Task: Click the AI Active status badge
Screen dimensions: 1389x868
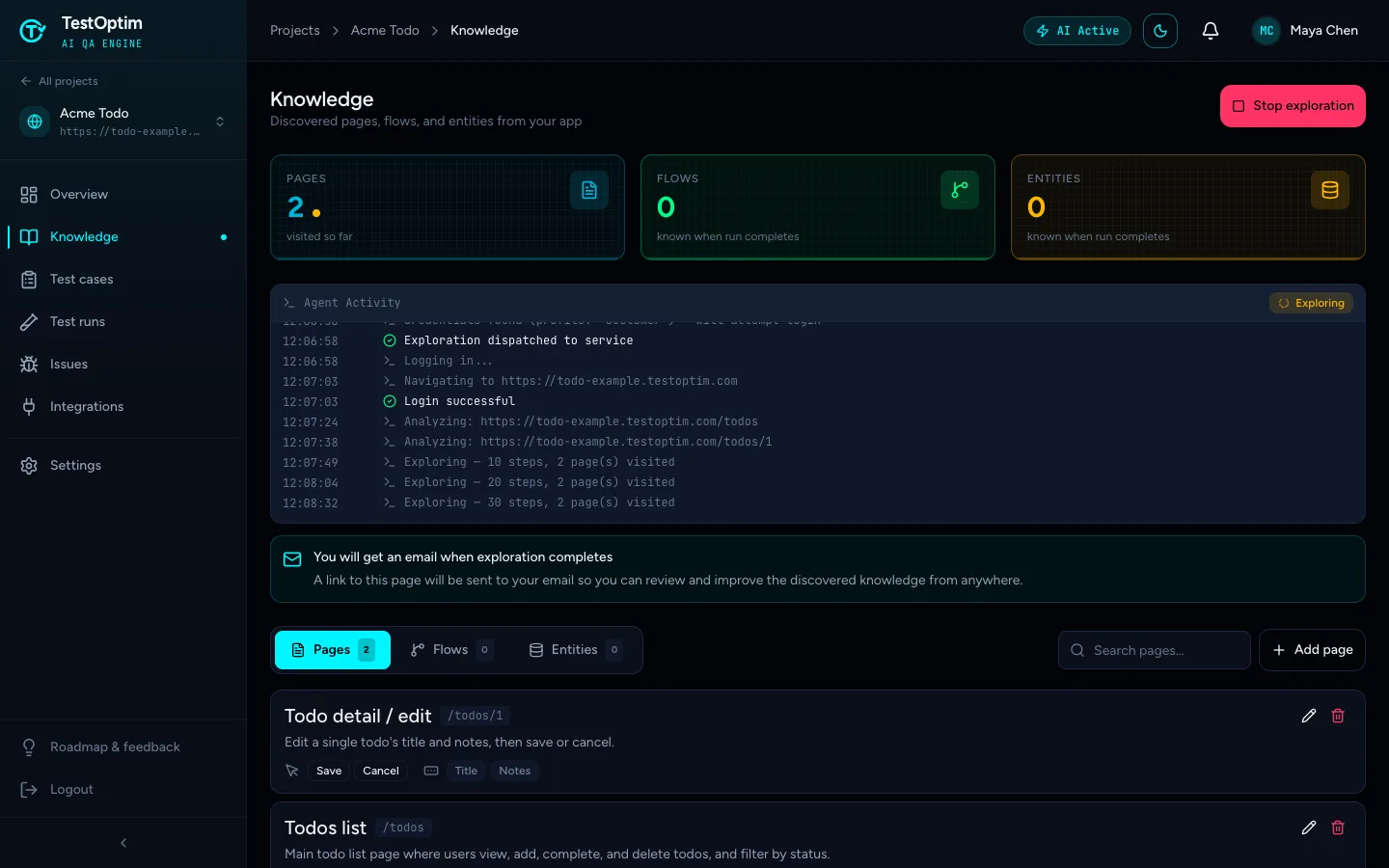Action: click(1077, 31)
